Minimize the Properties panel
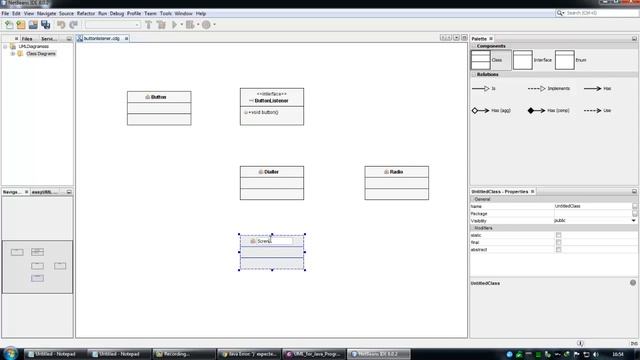 click(x=634, y=191)
